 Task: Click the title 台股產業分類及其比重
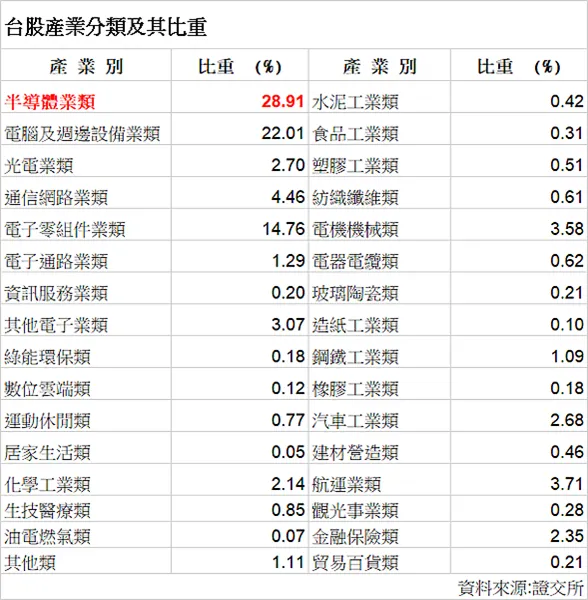[x=106, y=27]
